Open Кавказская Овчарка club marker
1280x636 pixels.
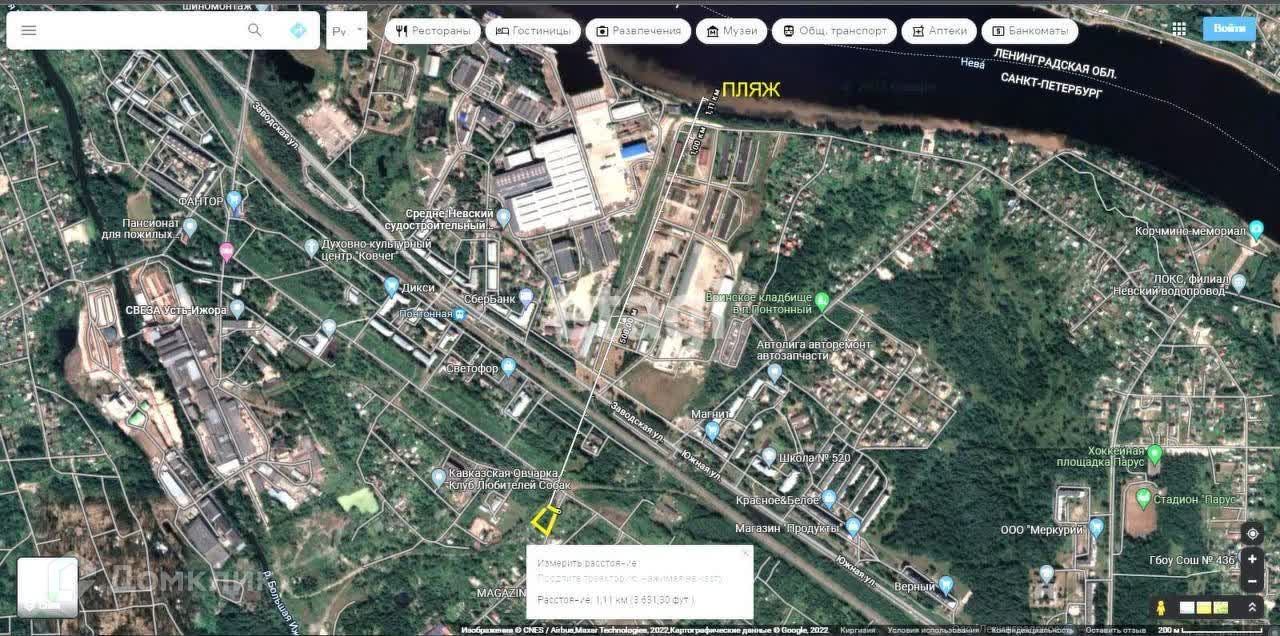438,478
